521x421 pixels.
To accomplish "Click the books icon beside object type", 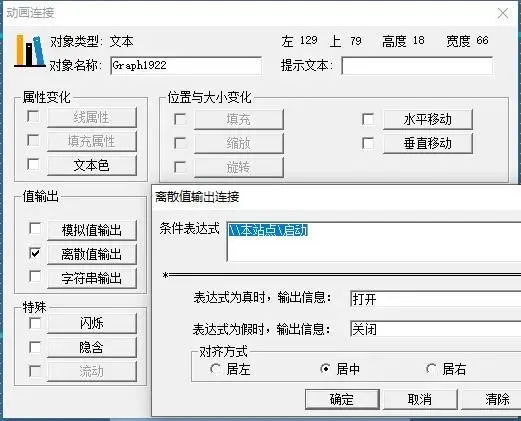I will [x=30, y=50].
